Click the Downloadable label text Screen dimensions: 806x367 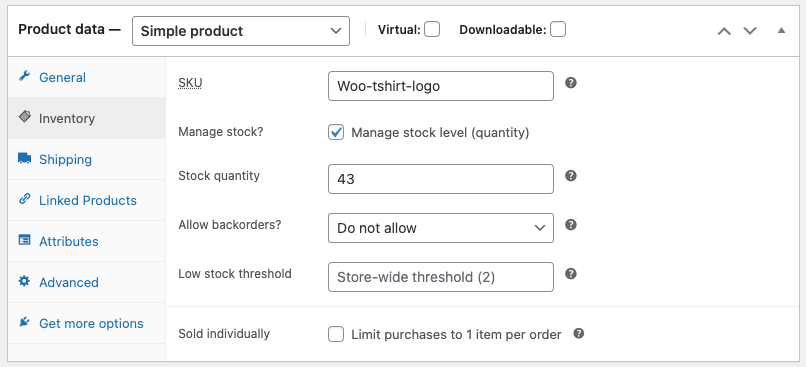[x=502, y=30]
